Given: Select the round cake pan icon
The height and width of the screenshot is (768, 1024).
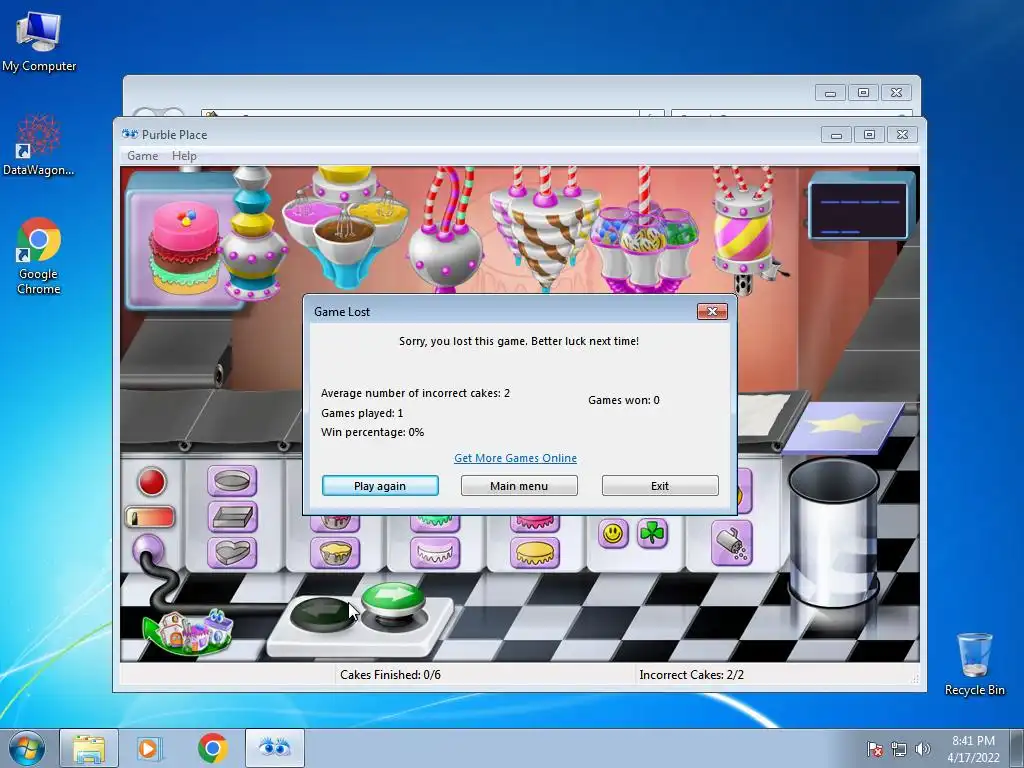Looking at the screenshot, I should [232, 482].
